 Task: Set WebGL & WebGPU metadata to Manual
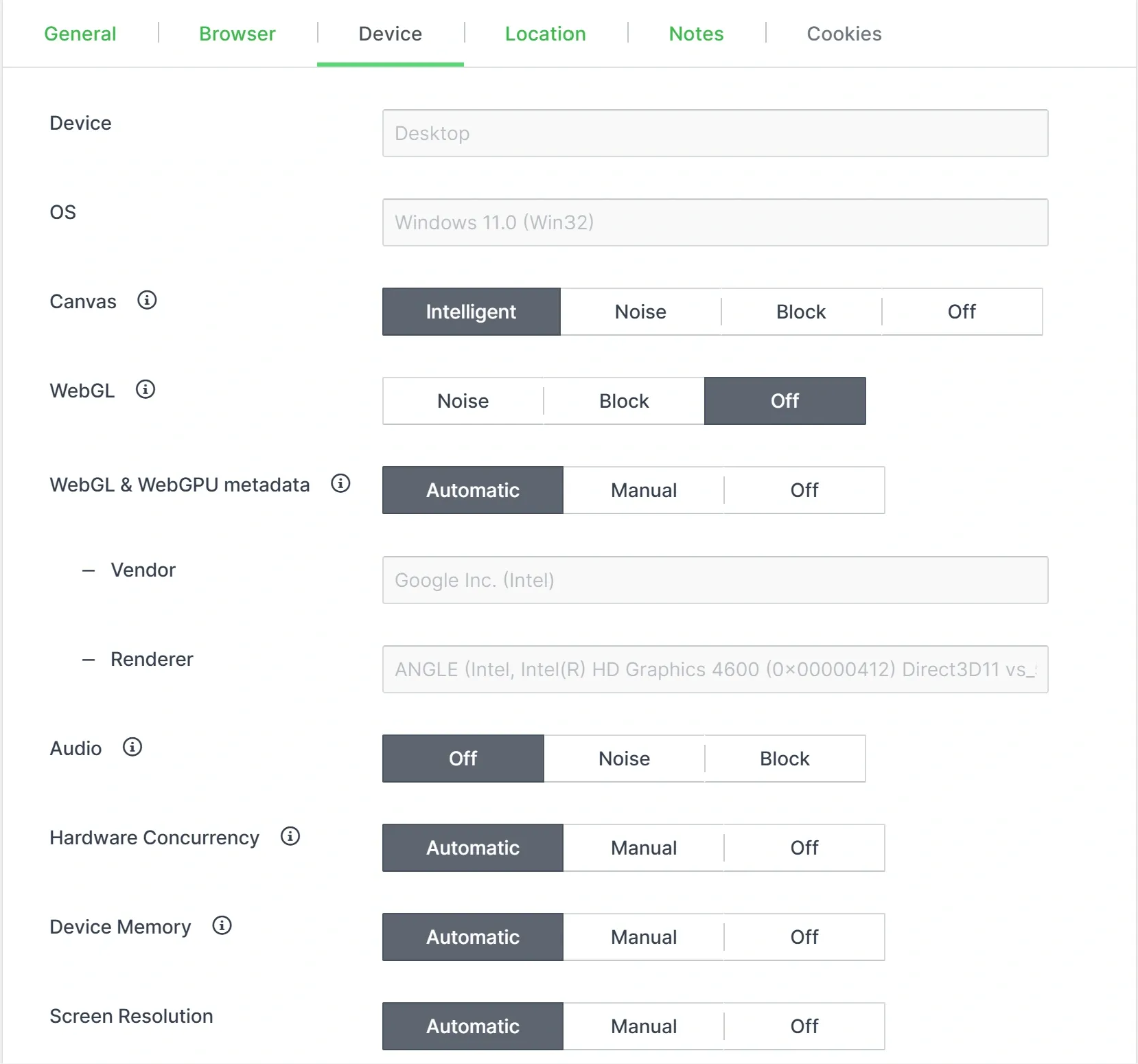click(643, 490)
